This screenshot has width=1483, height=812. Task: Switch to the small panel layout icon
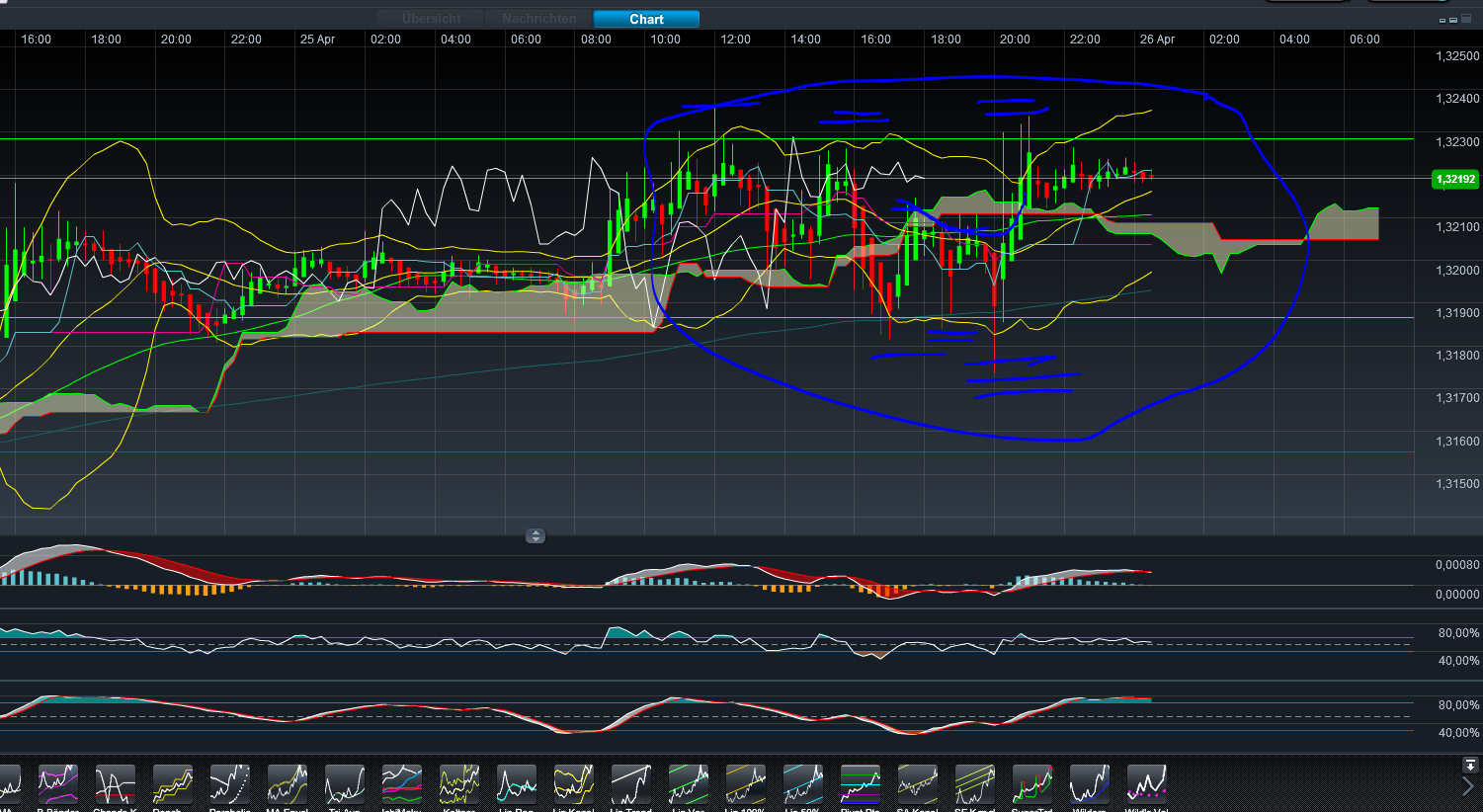tap(1442, 20)
